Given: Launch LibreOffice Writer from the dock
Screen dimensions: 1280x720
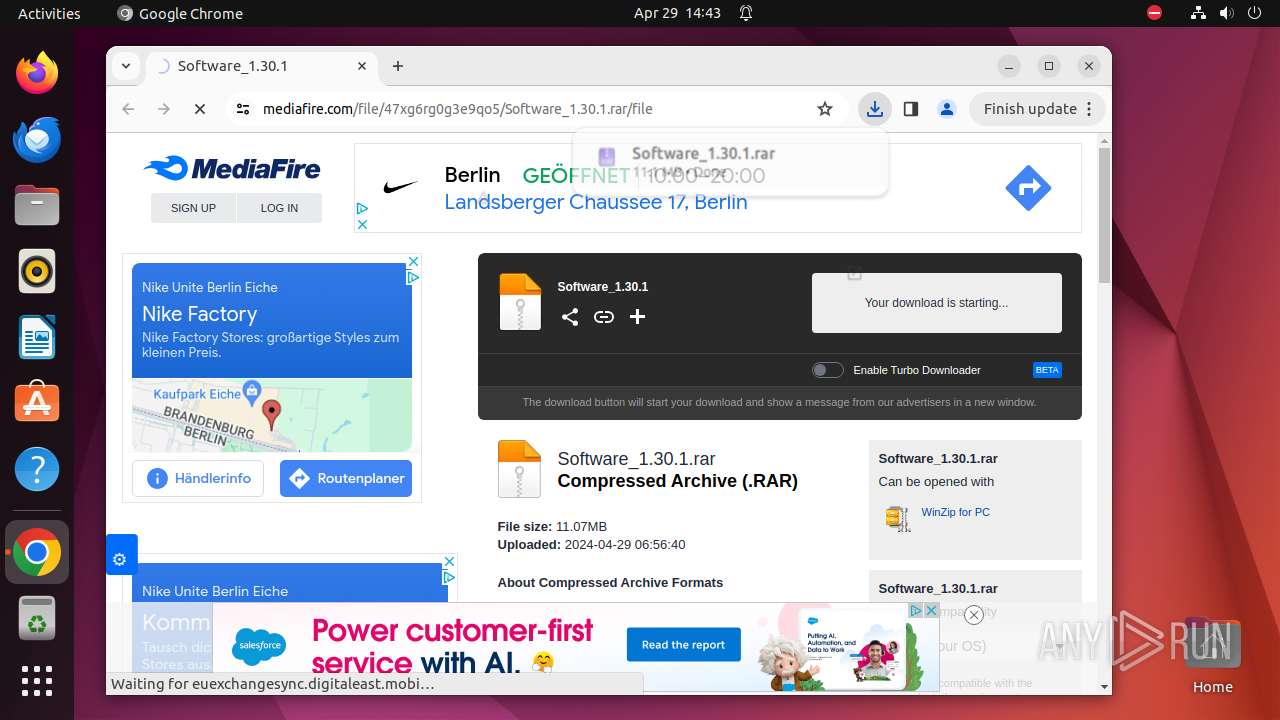Looking at the screenshot, I should click(37, 337).
